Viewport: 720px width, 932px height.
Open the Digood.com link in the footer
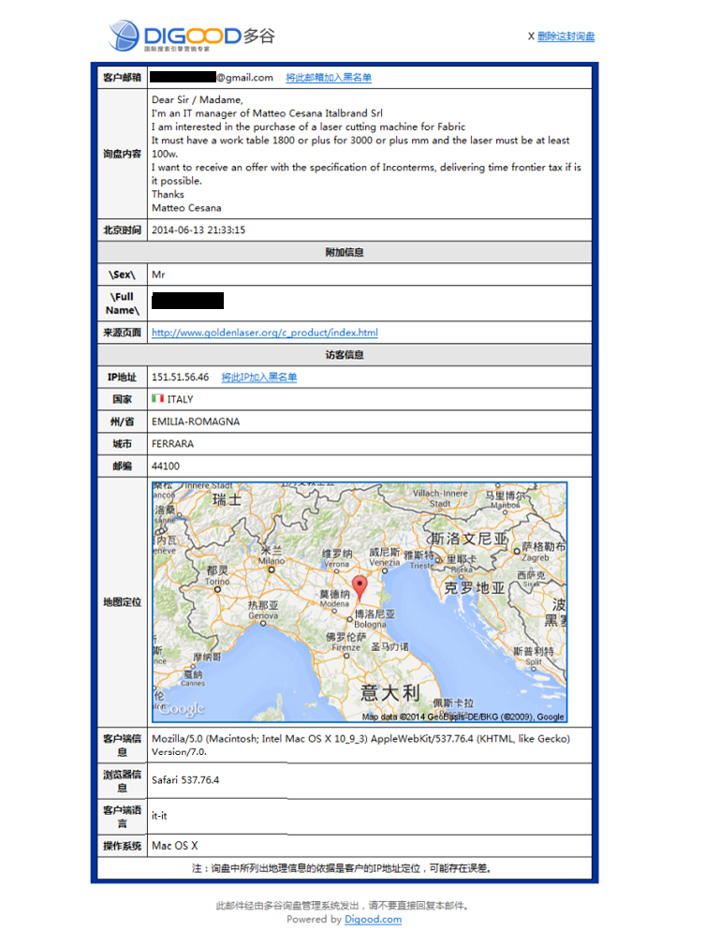coord(373,919)
